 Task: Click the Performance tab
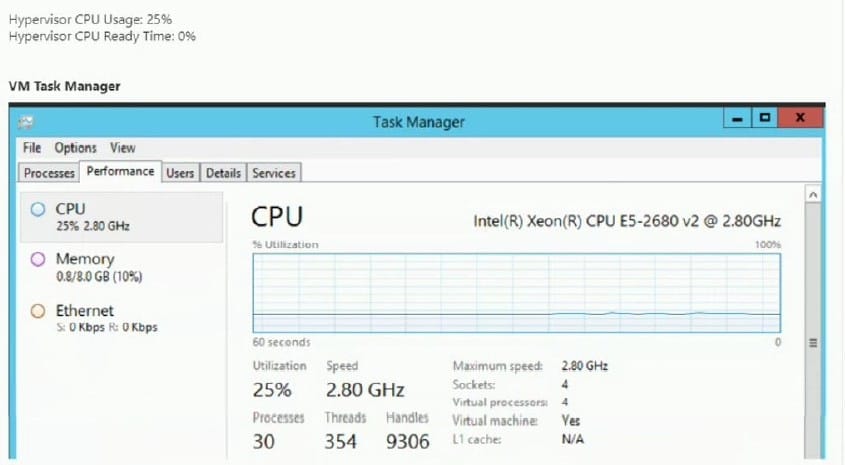(120, 172)
